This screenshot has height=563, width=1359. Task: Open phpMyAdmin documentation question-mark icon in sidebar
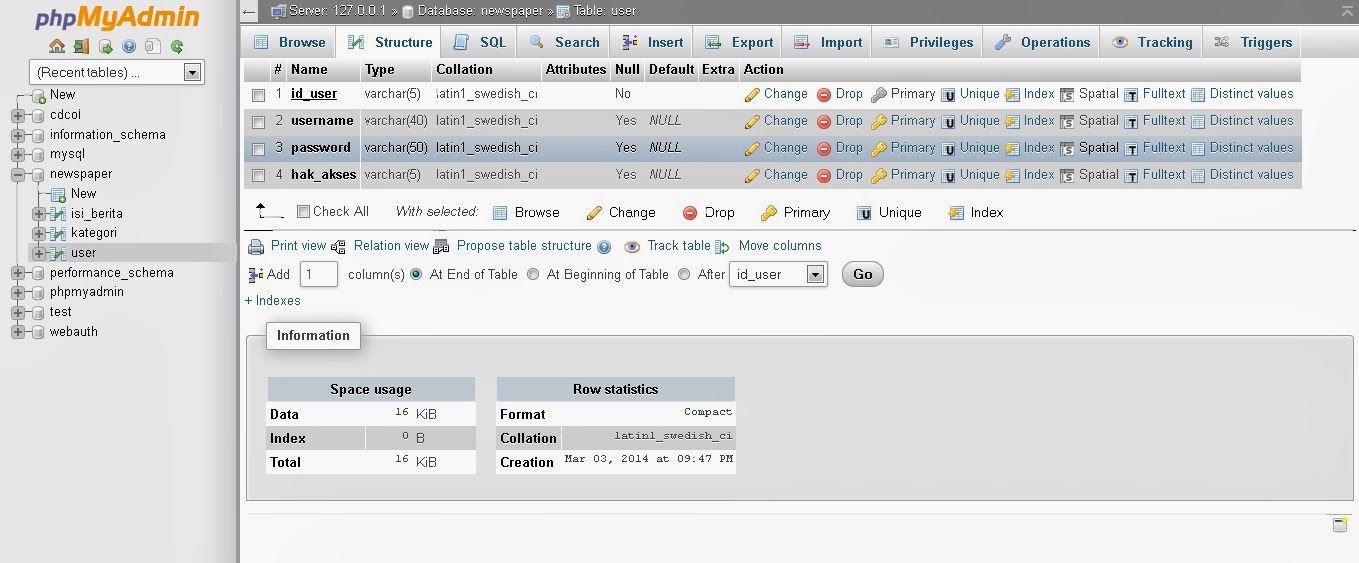[129, 46]
